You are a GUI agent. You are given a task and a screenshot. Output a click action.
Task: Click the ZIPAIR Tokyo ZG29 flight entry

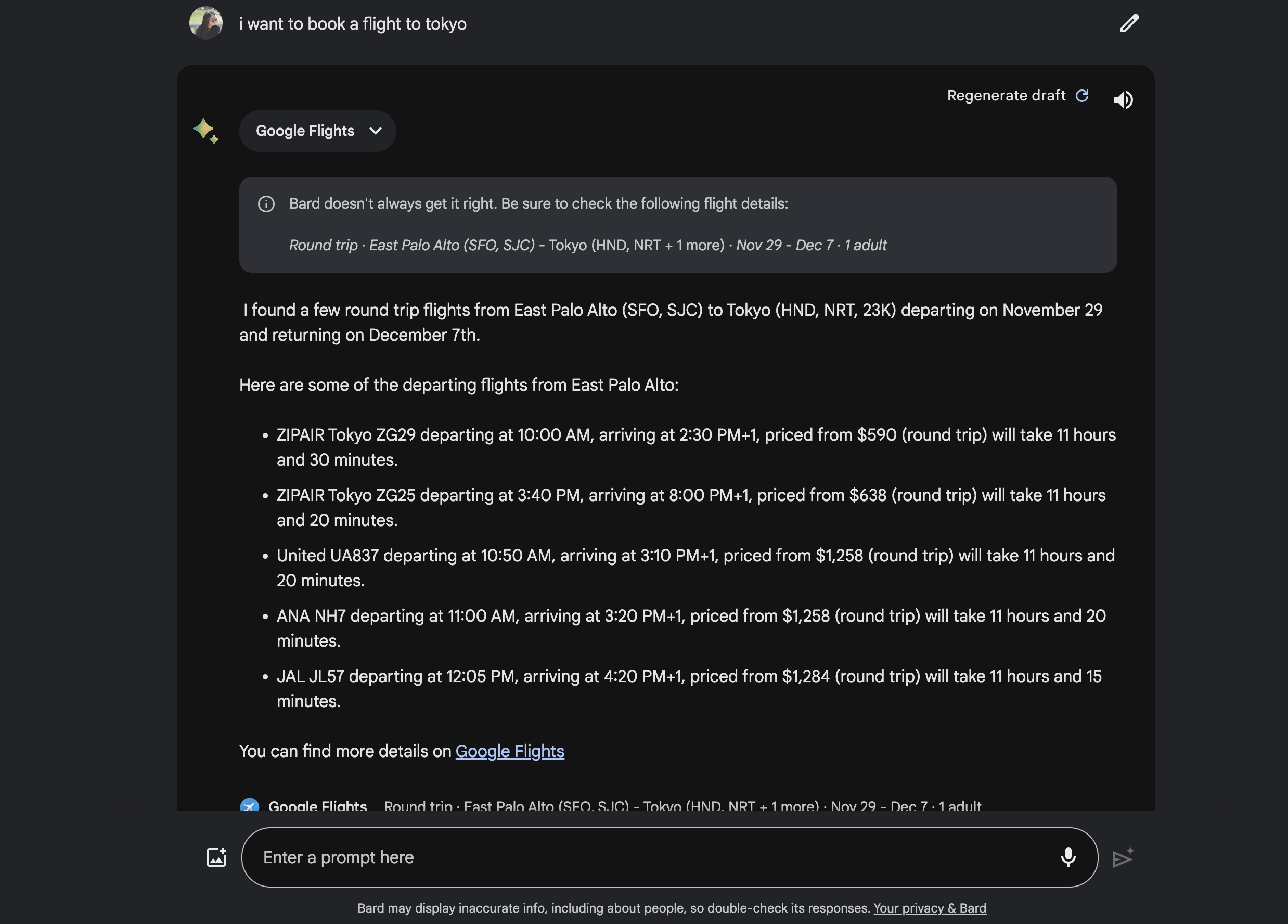click(695, 447)
